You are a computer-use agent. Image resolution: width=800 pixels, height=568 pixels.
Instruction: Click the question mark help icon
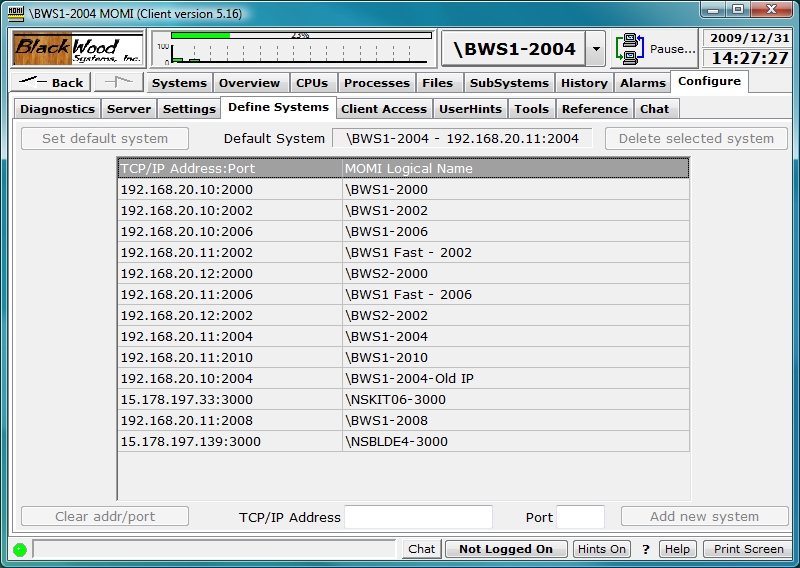645,549
